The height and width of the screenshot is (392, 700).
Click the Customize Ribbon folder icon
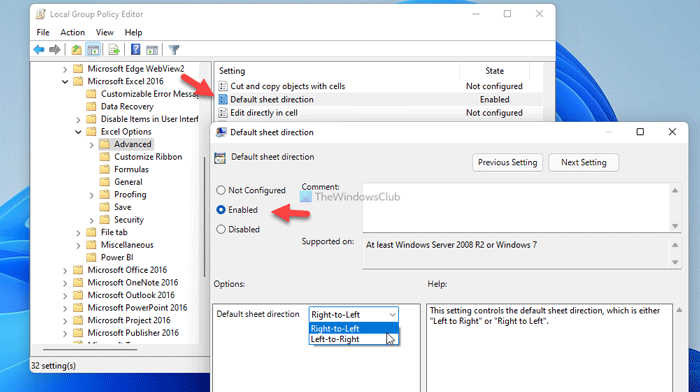(105, 157)
